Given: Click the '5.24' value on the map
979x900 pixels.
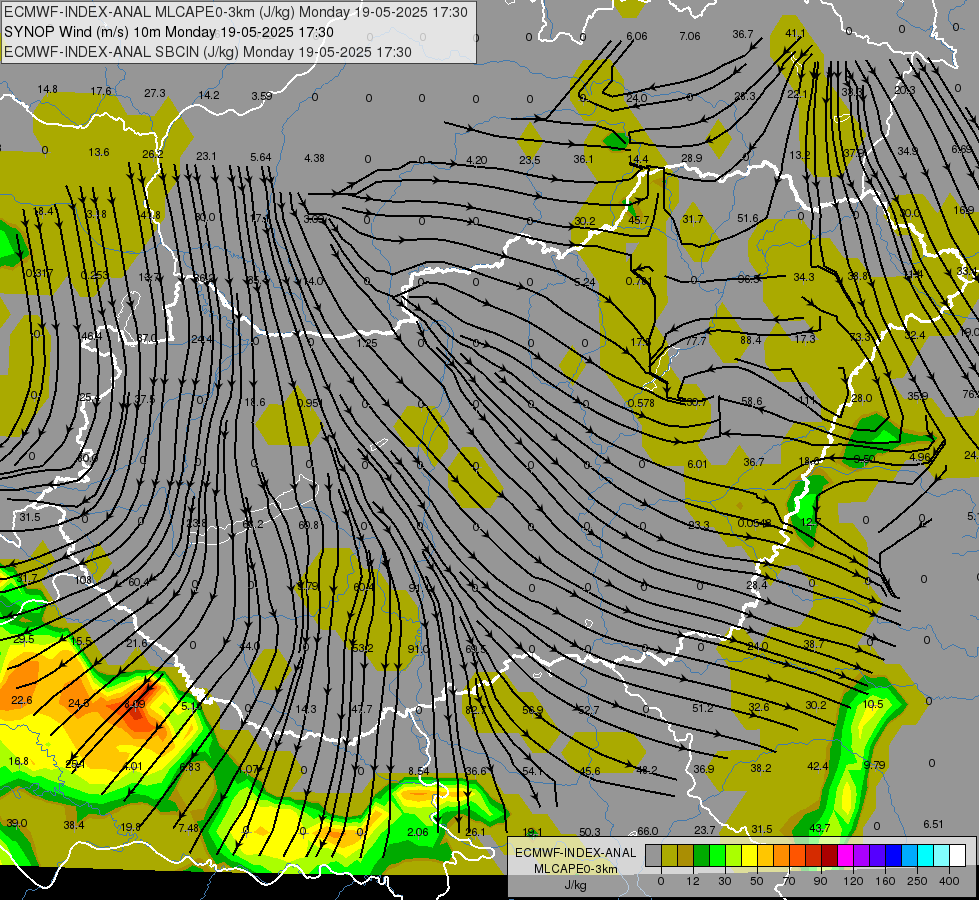Looking at the screenshot, I should coord(584,282).
